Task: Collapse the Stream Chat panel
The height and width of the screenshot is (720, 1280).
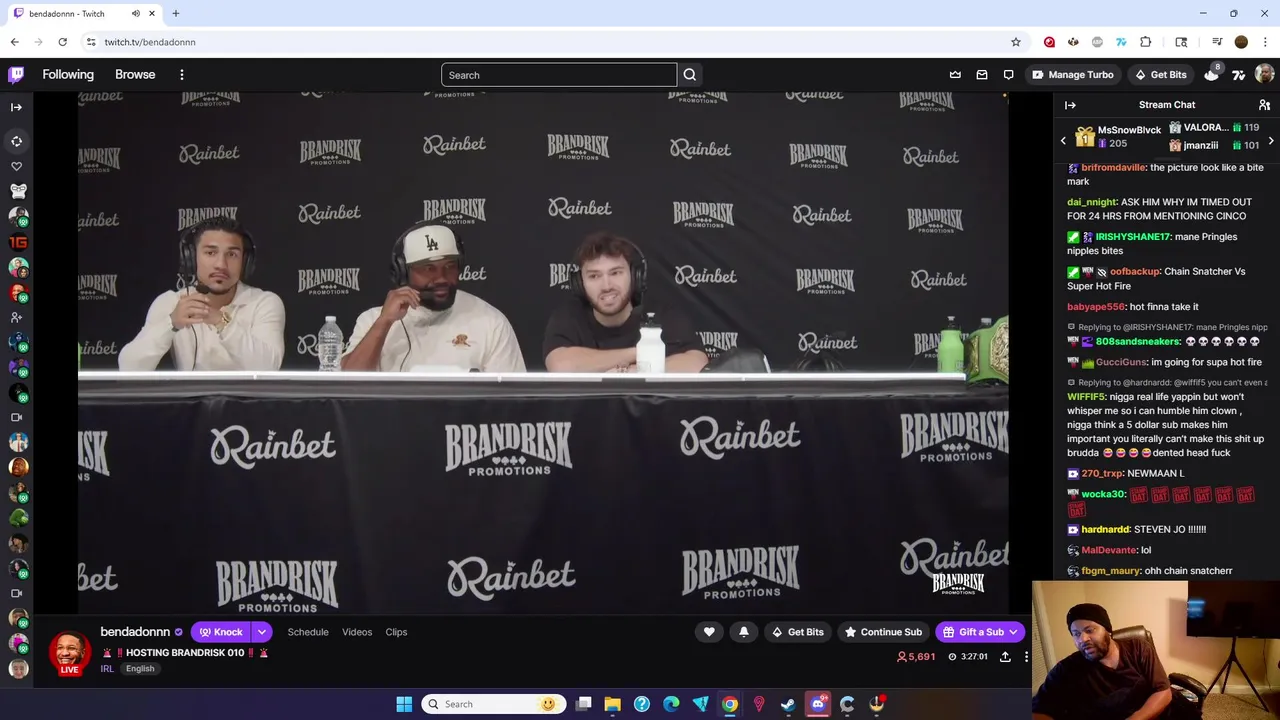Action: [1070, 105]
